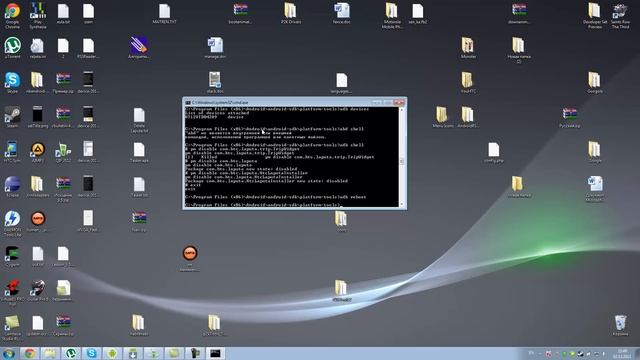This screenshot has height=360, width=640.
Task: Click the 'adb reboot' command line
Action: coord(276,197)
